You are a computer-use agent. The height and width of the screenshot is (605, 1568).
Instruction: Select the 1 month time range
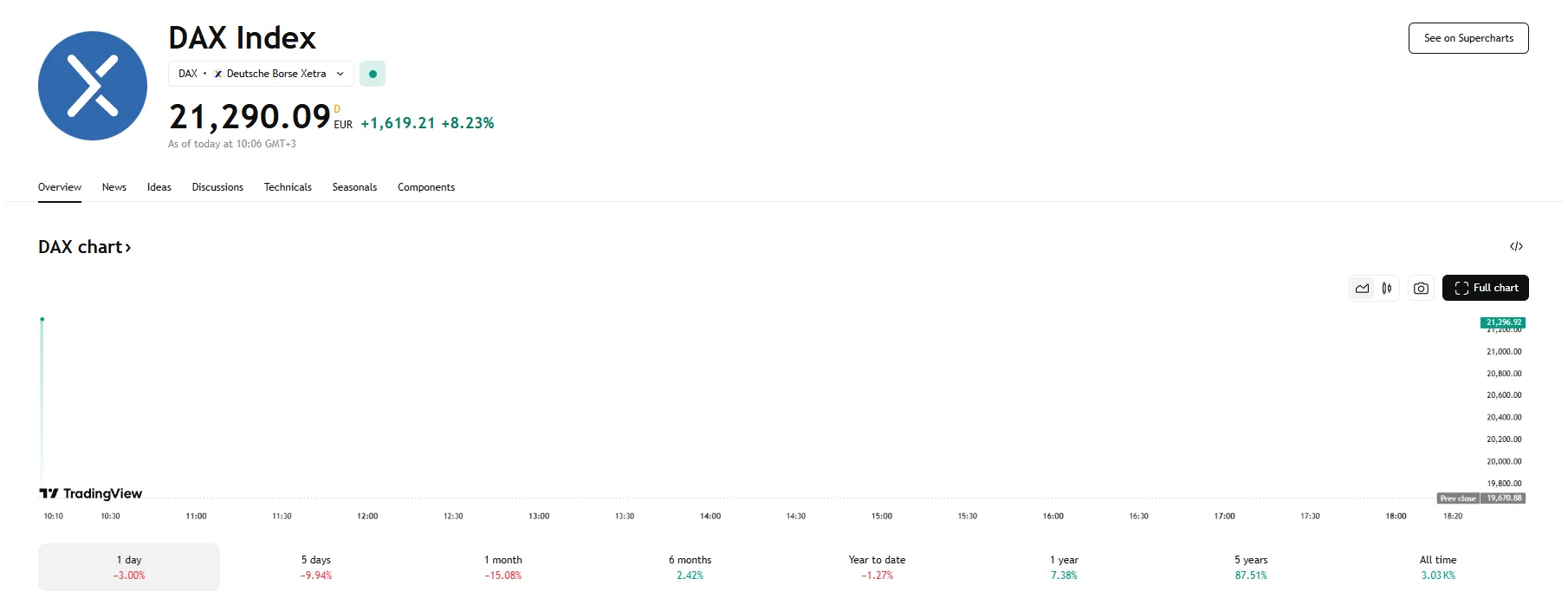tap(503, 567)
